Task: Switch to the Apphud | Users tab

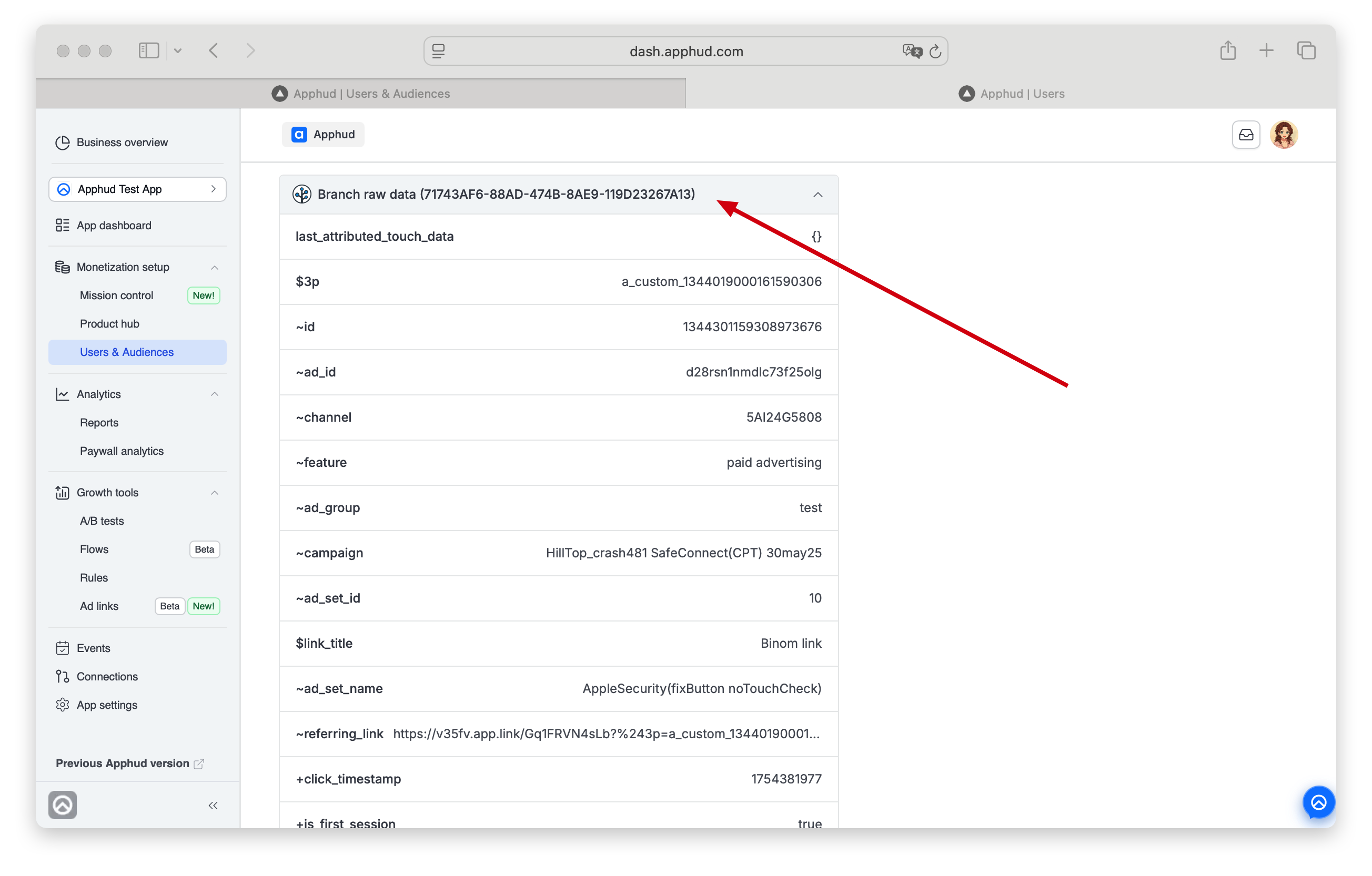Action: click(1011, 94)
